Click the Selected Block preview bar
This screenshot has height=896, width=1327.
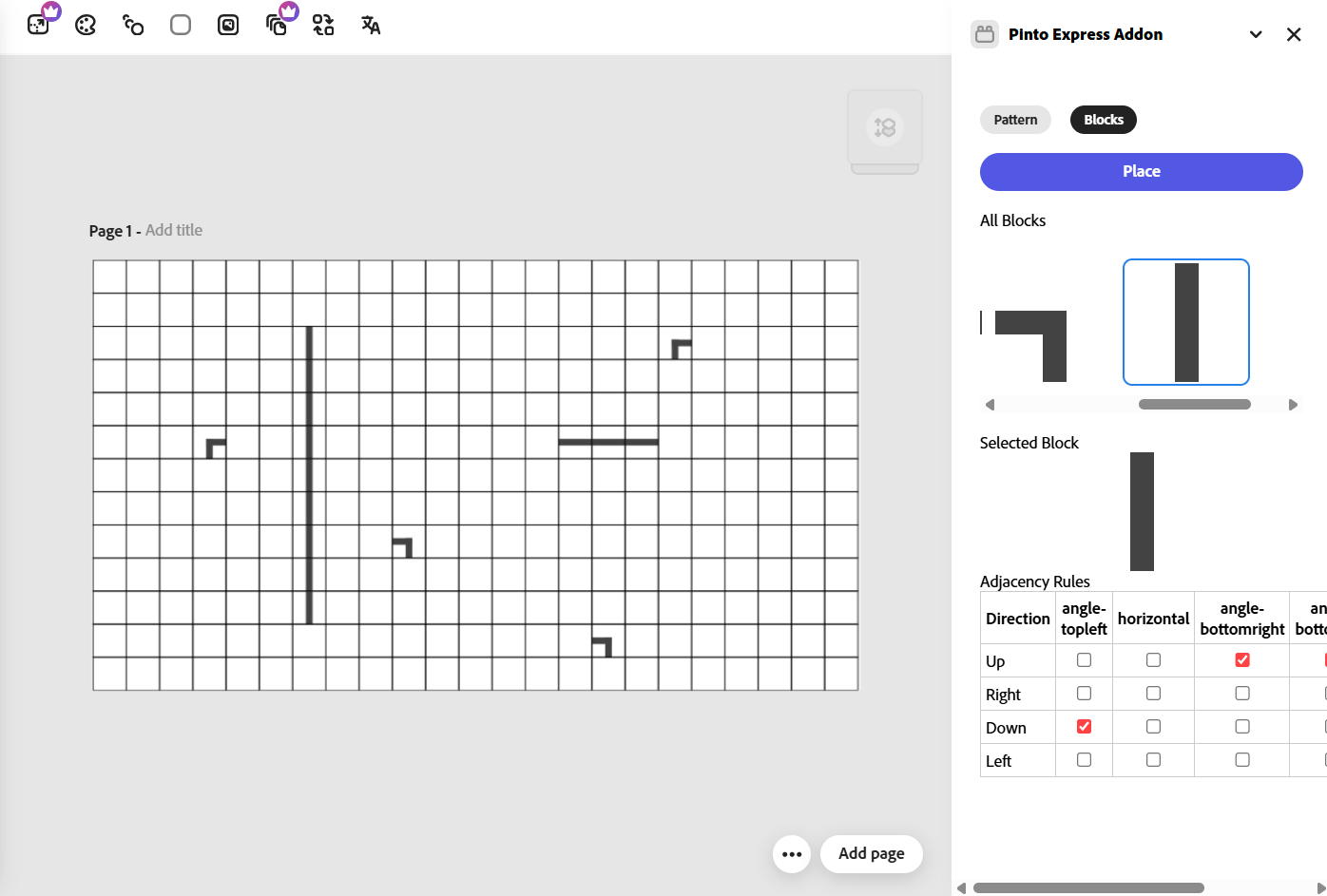click(x=1142, y=511)
